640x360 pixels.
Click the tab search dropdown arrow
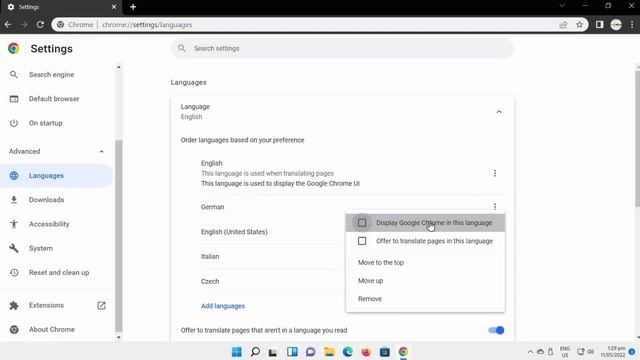[562, 6]
